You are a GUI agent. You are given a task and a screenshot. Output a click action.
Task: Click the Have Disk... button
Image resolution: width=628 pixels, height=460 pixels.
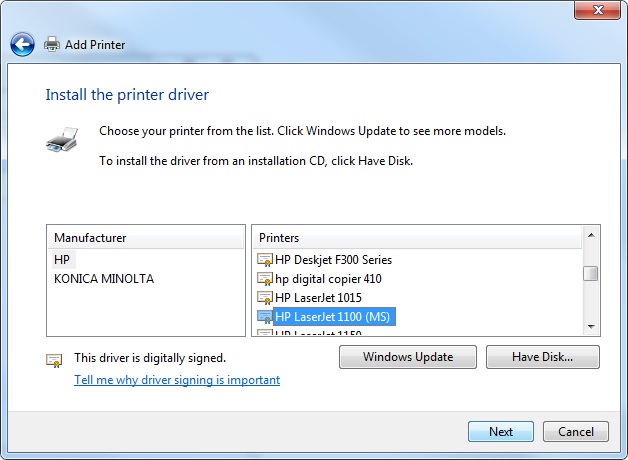[543, 357]
